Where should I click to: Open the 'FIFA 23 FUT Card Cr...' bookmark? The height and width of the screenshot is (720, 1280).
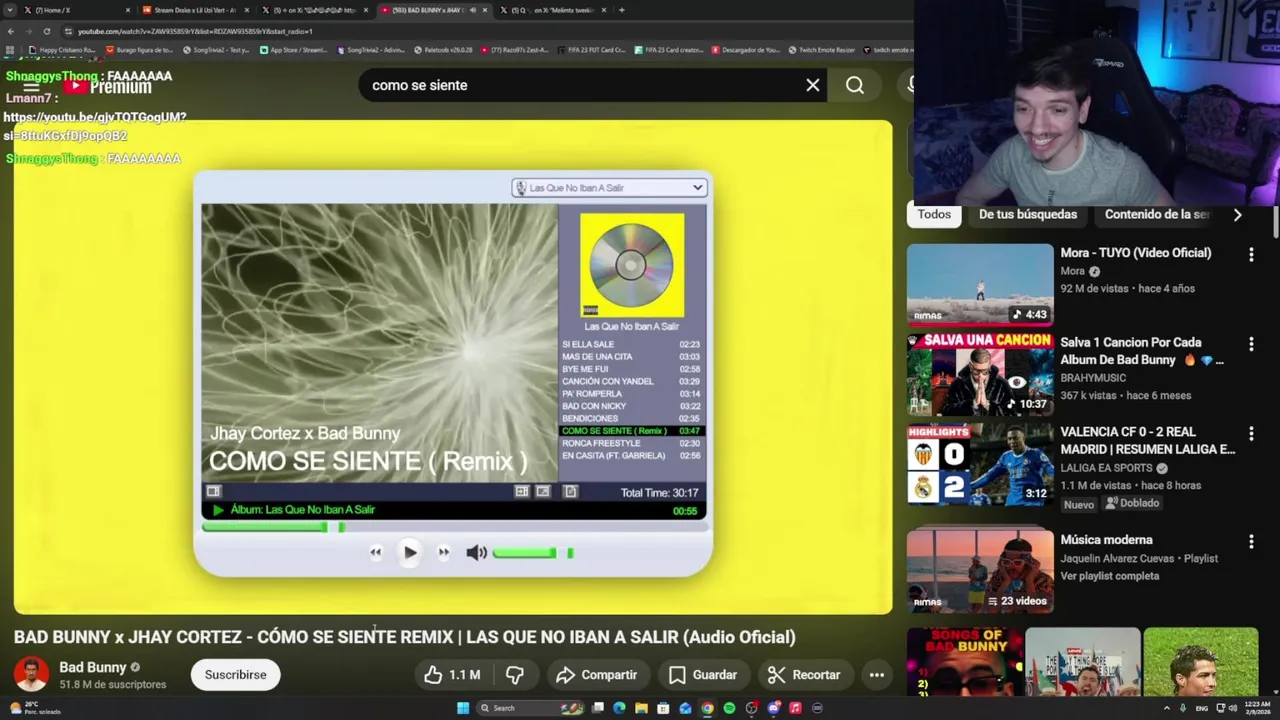tap(591, 50)
